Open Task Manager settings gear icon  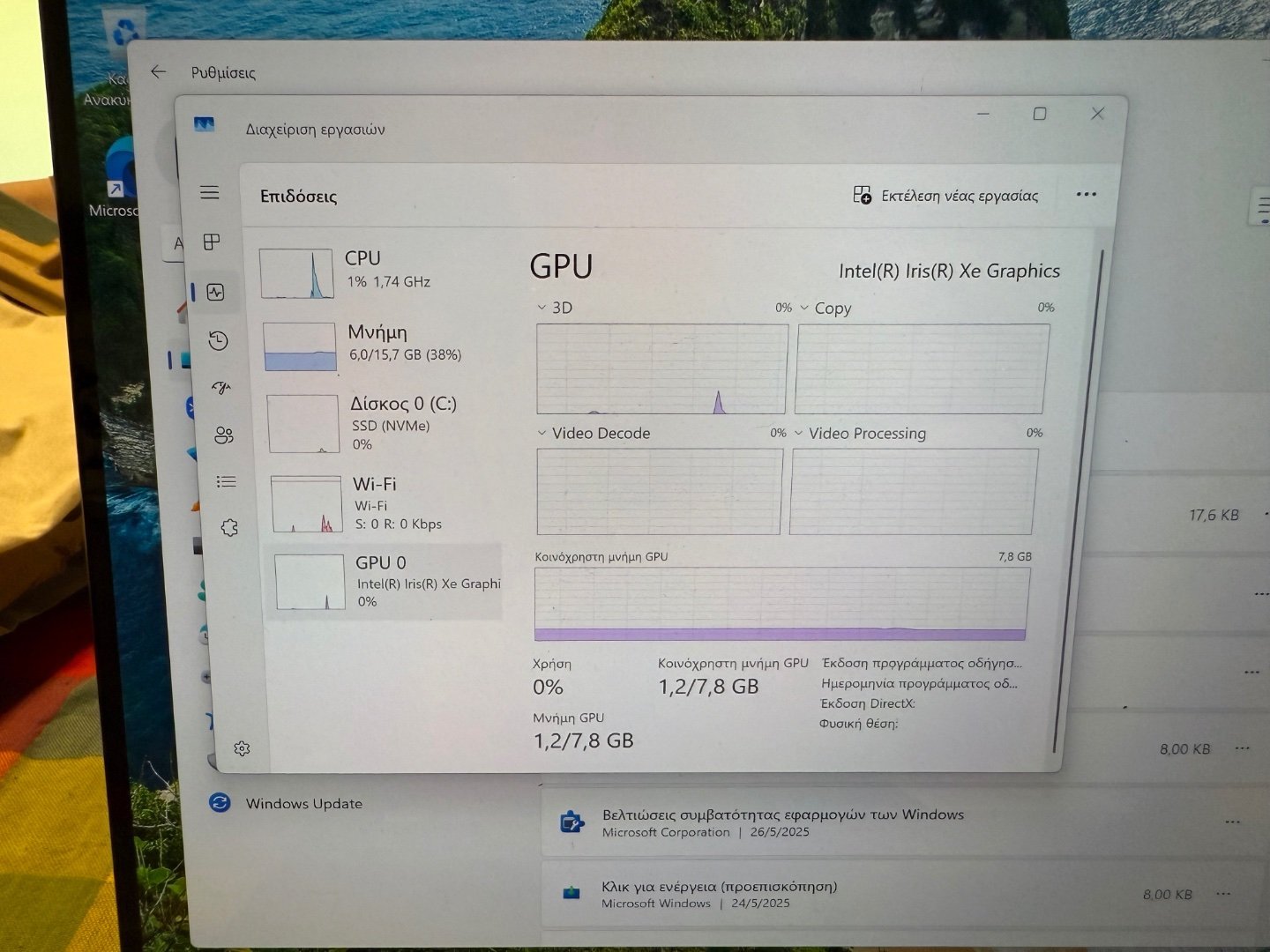[242, 748]
